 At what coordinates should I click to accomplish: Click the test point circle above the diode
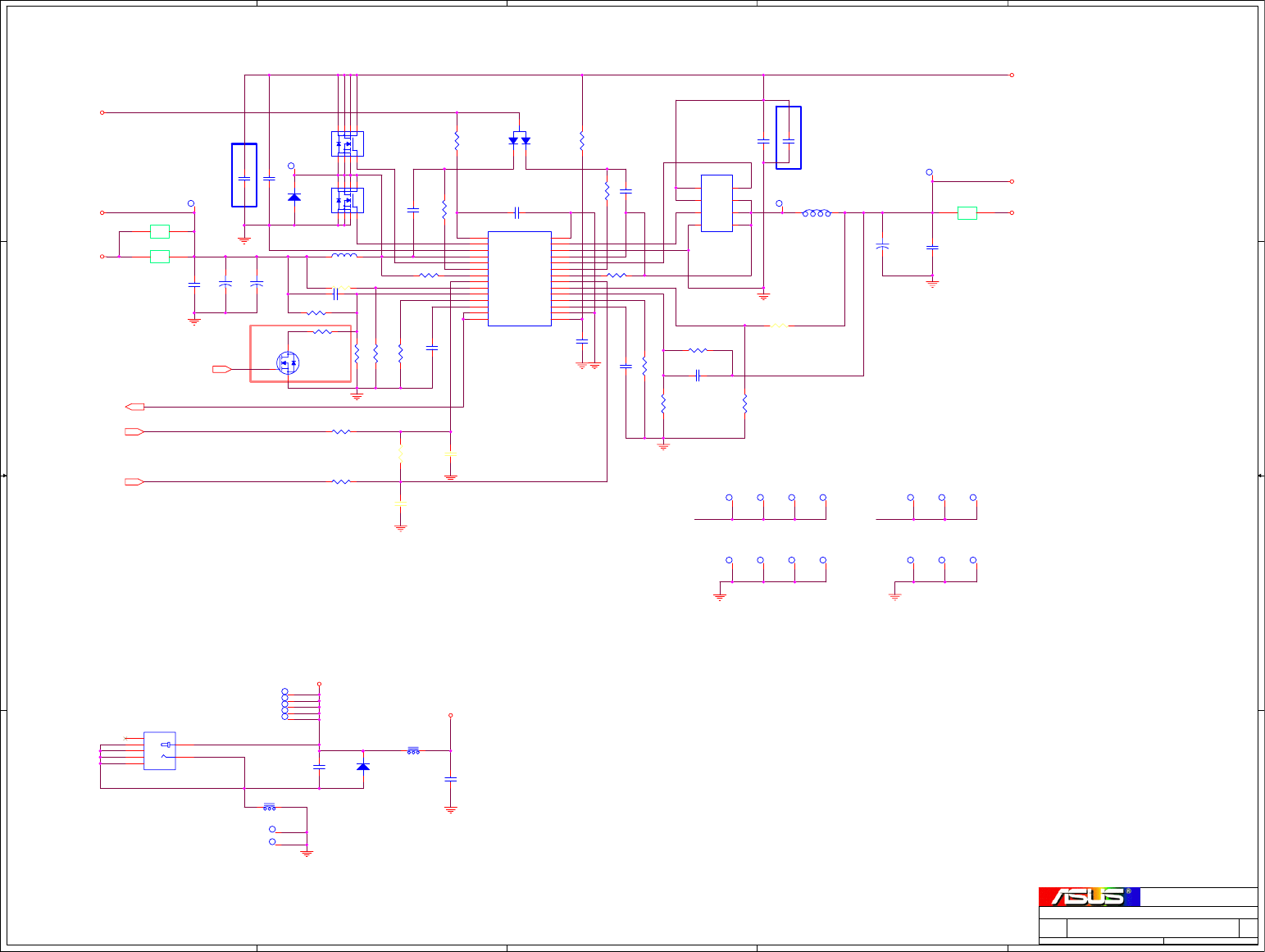pos(291,166)
